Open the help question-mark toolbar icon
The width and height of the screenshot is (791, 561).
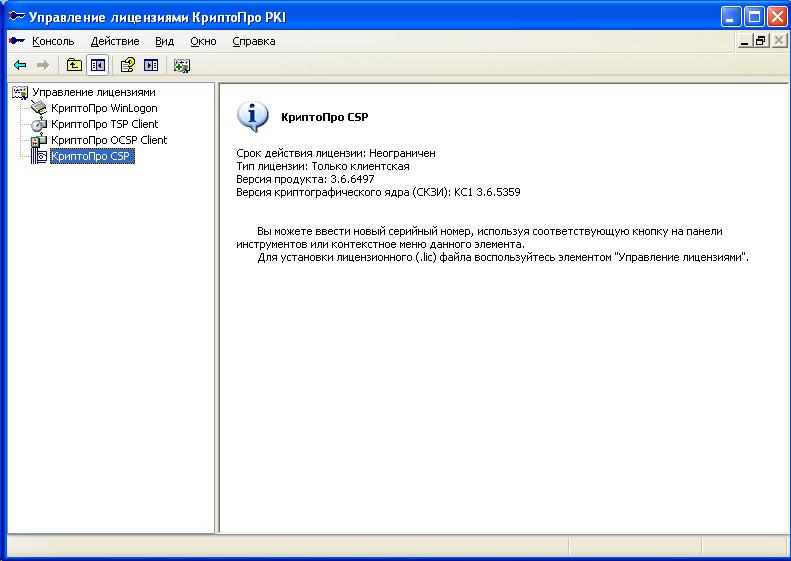click(x=127, y=65)
